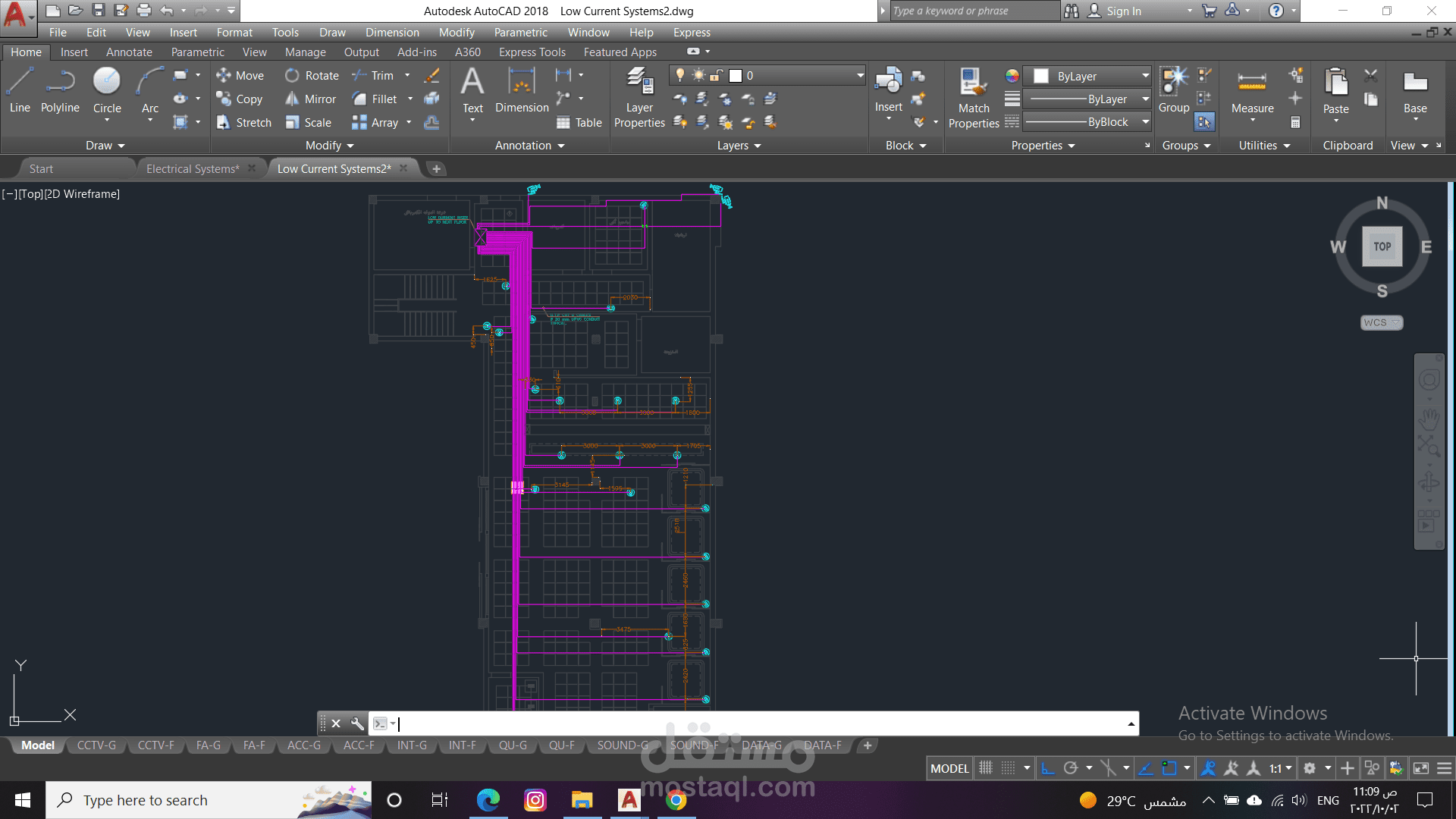Toggle drawing grid display in status bar
Screen dimensions: 1456x819
[985, 768]
